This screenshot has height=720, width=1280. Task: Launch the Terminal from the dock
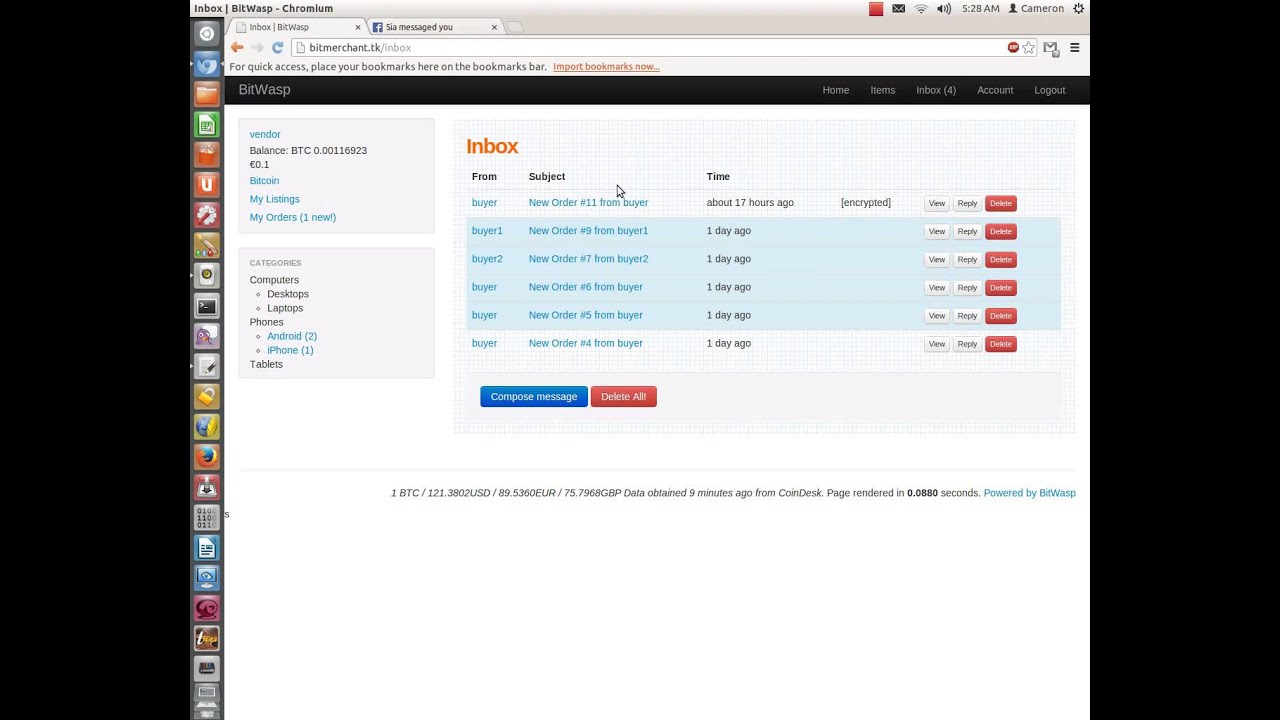click(207, 306)
